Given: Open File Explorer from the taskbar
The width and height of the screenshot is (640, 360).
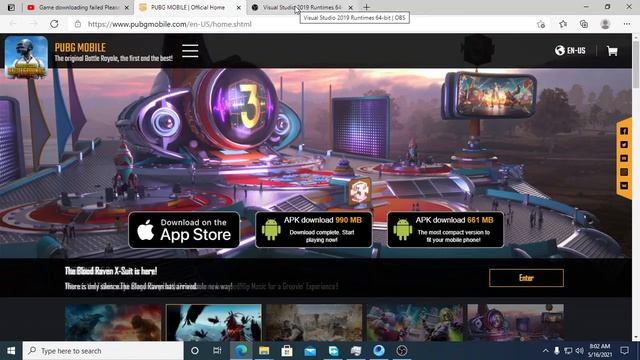Looking at the screenshot, I should [x=264, y=351].
